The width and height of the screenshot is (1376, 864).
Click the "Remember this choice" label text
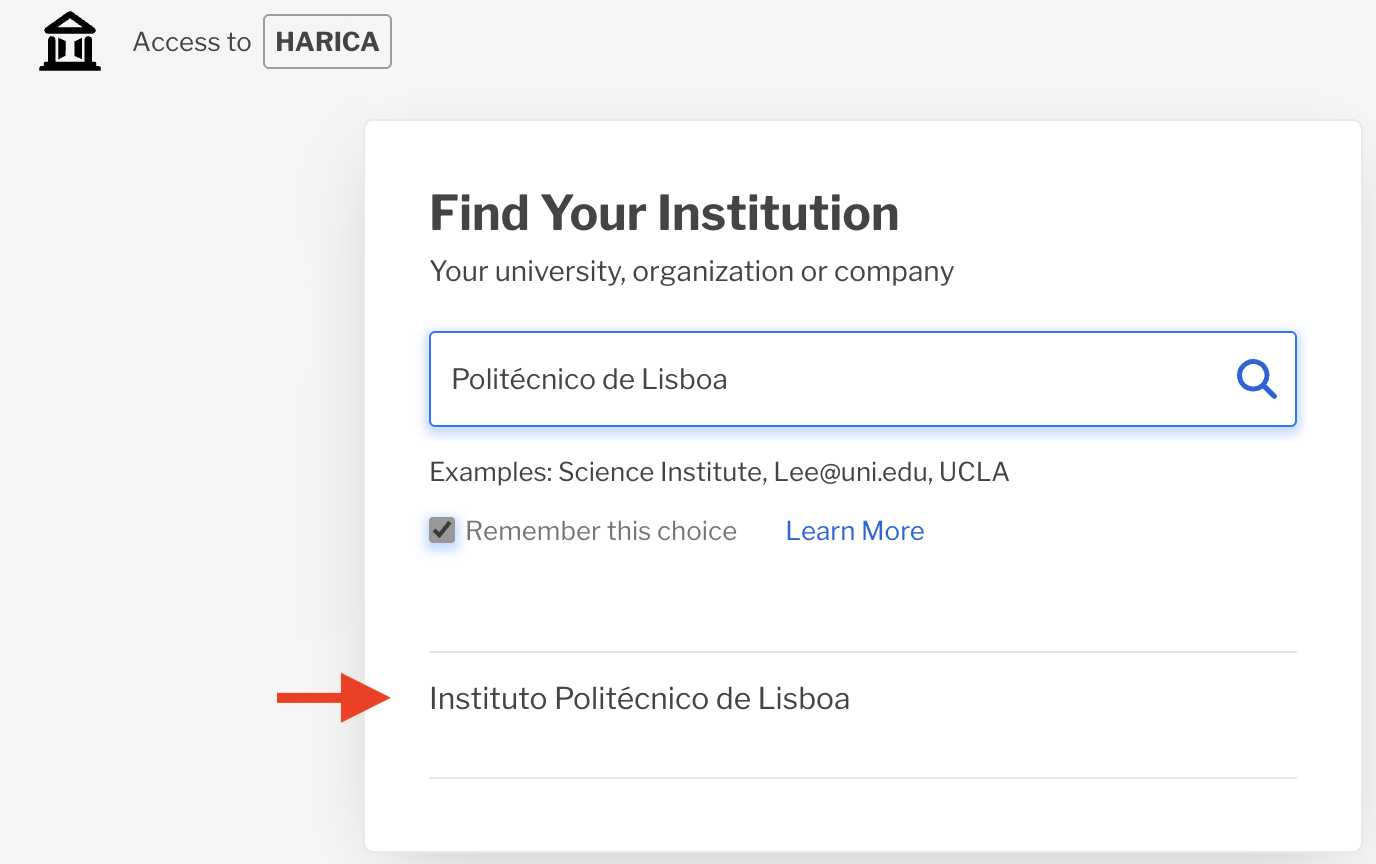(x=601, y=531)
